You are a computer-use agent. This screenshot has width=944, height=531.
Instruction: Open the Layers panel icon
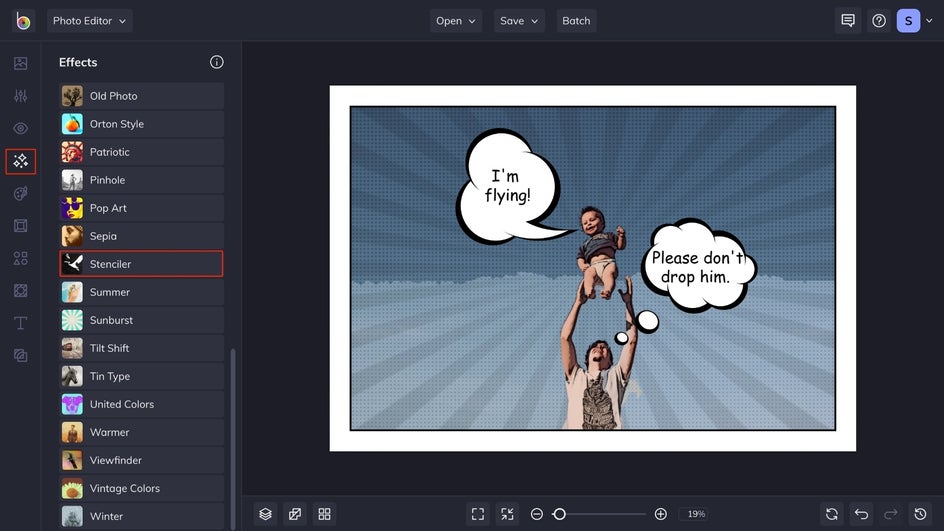(x=266, y=514)
